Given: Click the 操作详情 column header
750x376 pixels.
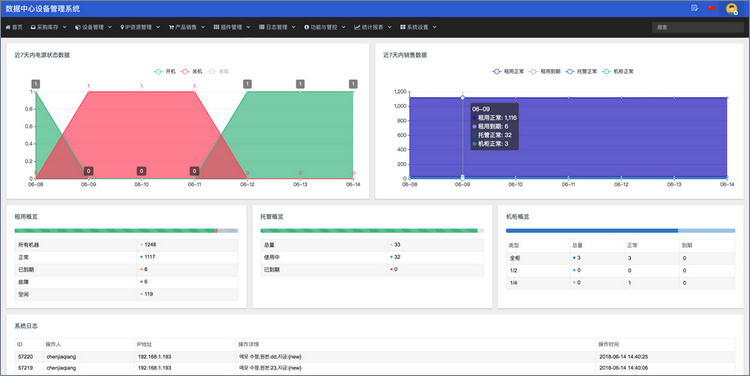Looking at the screenshot, I should [248, 344].
